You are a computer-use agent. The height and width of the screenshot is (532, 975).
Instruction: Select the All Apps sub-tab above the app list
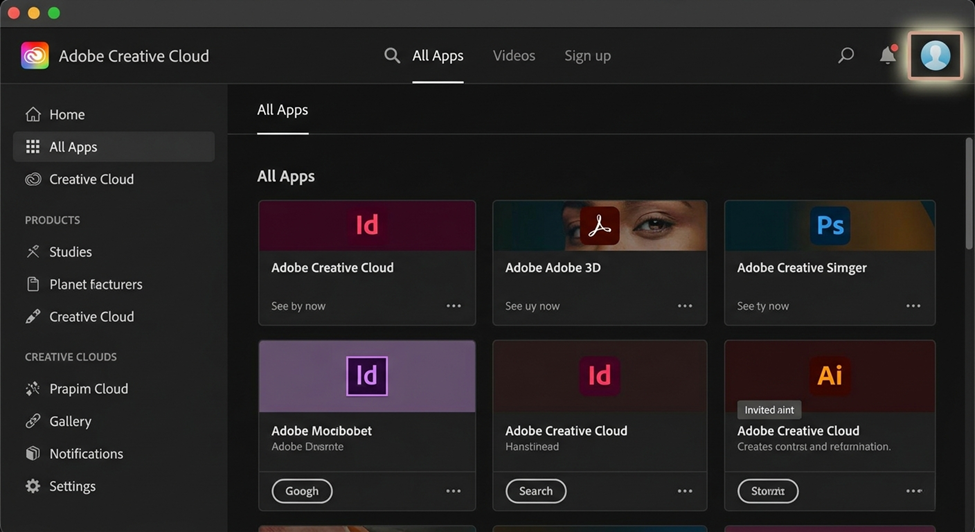click(x=283, y=110)
